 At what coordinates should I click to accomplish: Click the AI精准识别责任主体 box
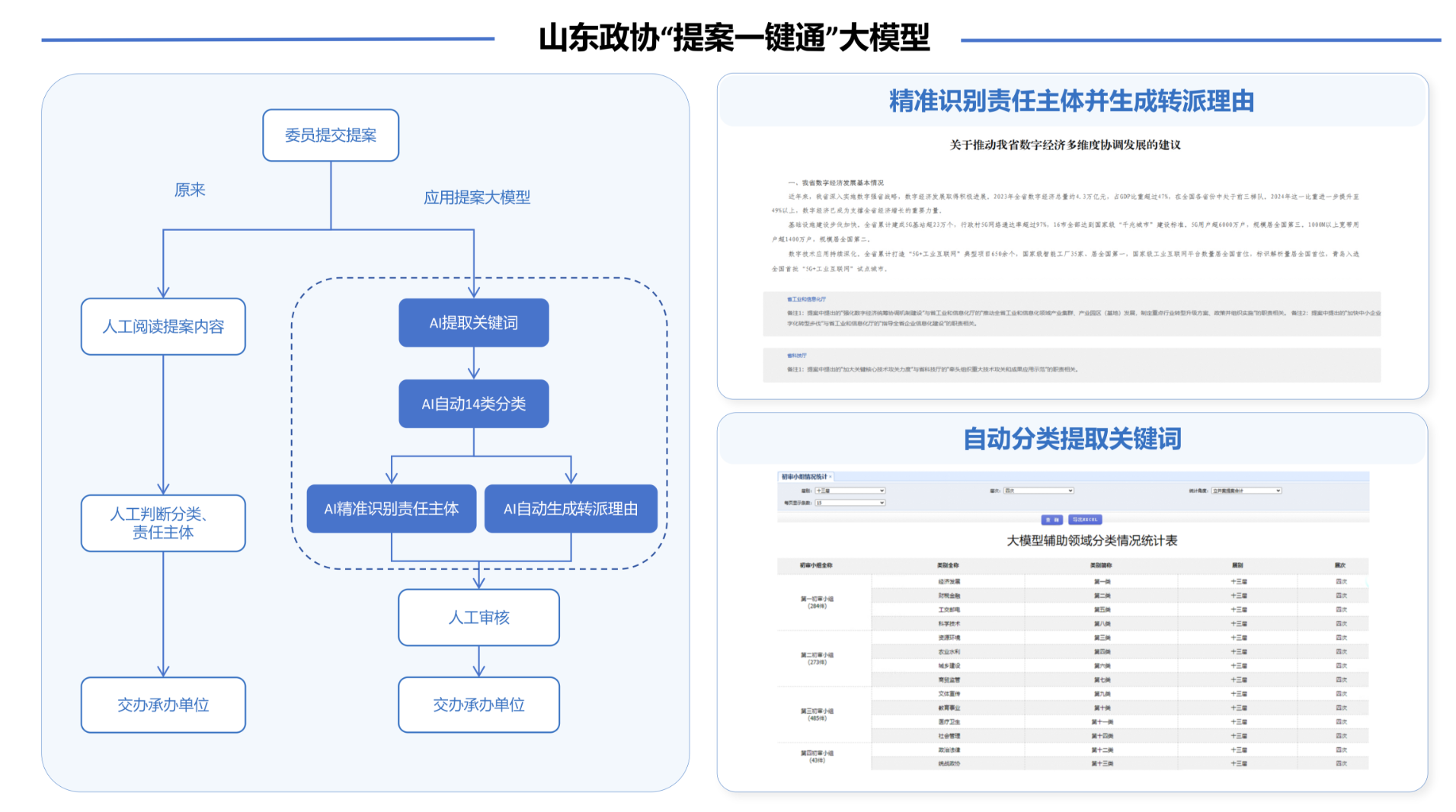tap(391, 509)
